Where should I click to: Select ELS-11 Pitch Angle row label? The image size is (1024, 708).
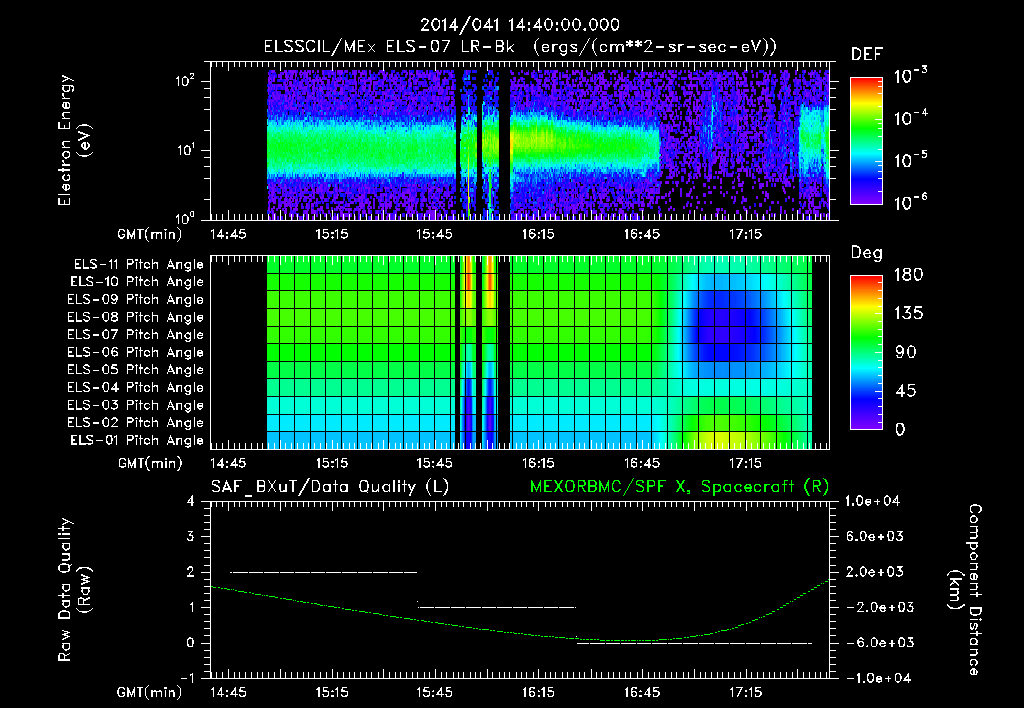pyautogui.click(x=138, y=265)
